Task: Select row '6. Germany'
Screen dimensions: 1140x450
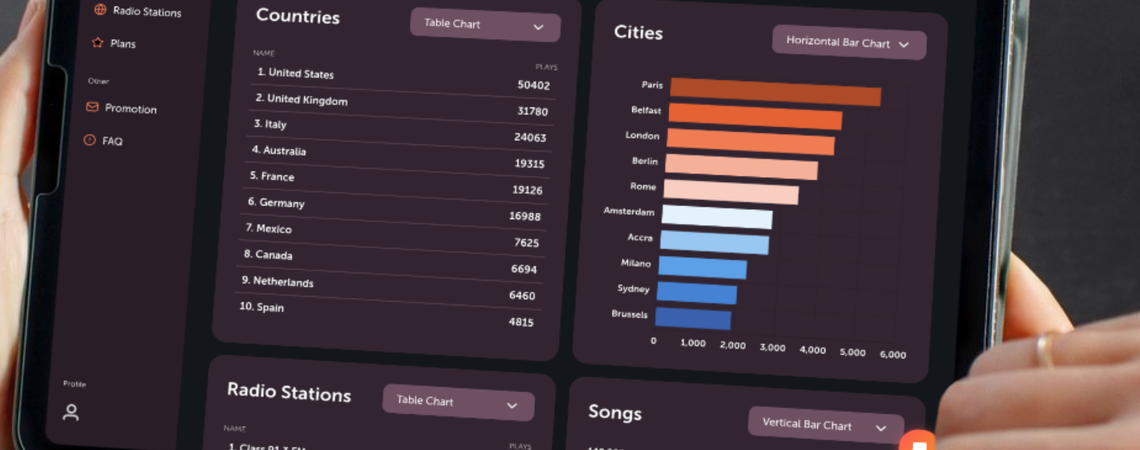Action: point(393,209)
